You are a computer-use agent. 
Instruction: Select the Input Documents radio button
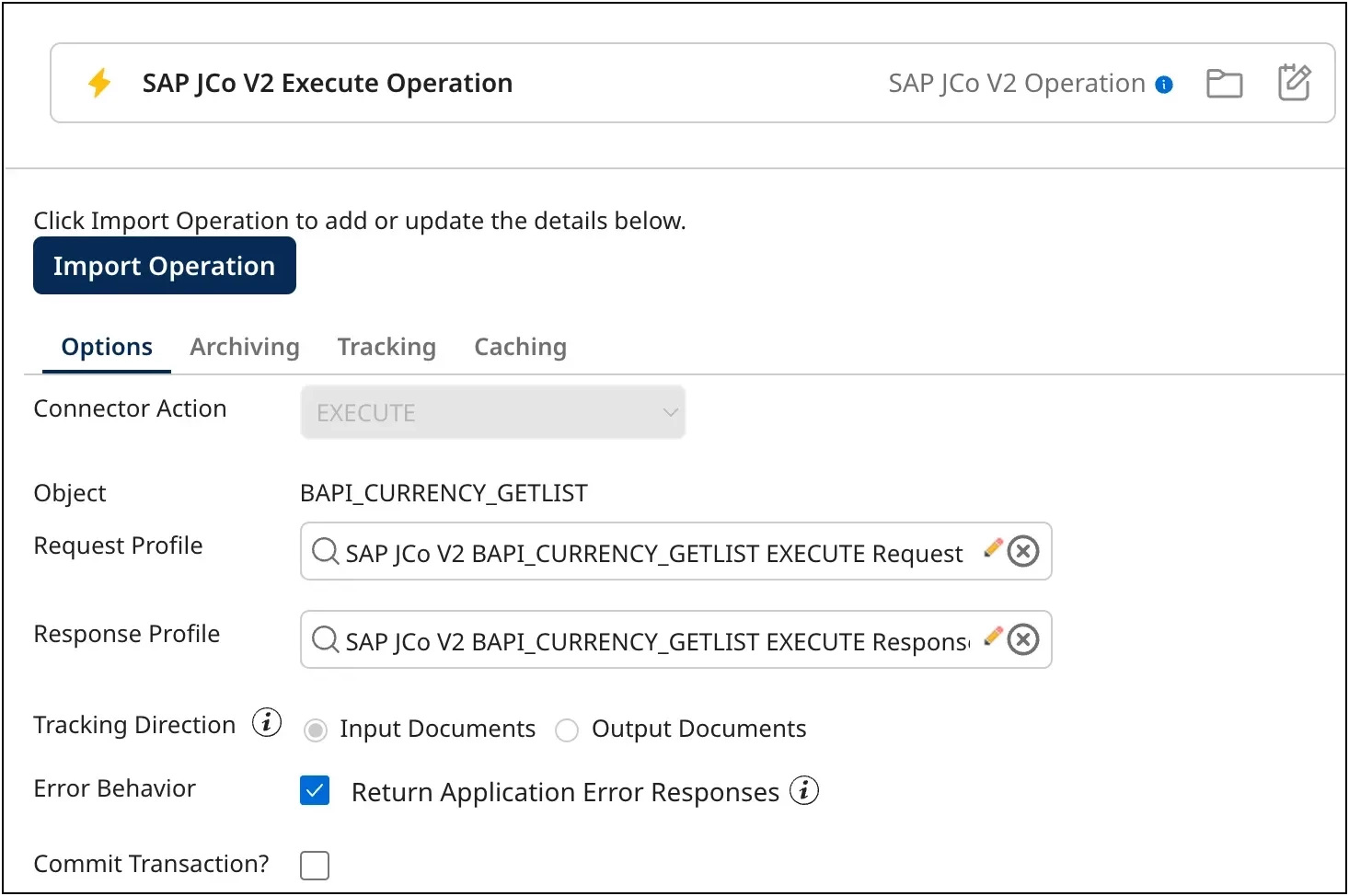(x=315, y=729)
